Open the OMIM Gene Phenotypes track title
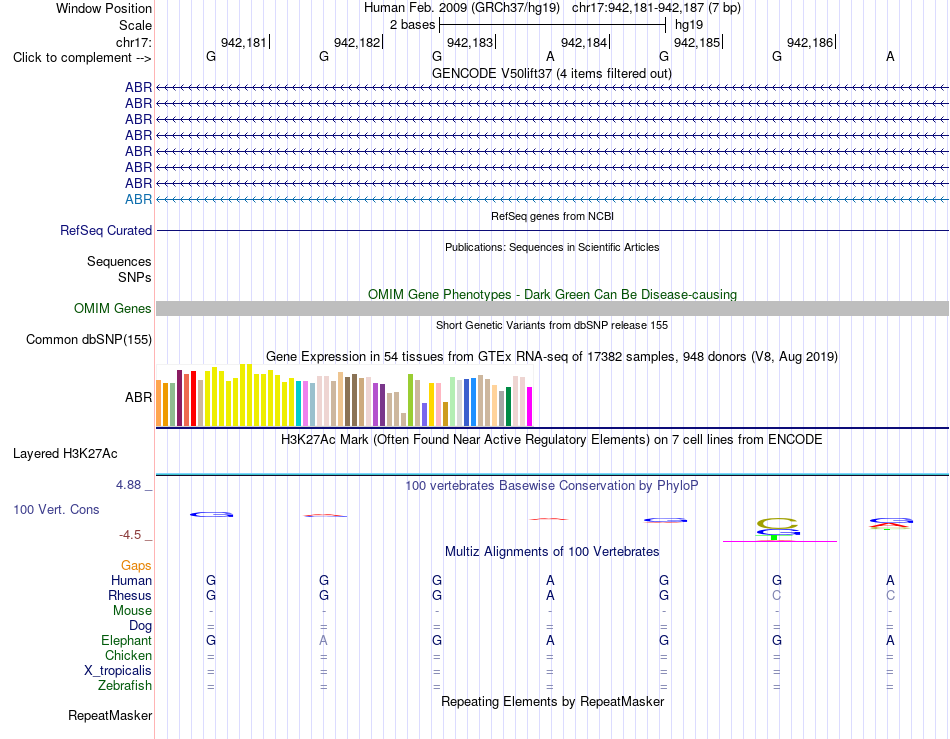This screenshot has width=950, height=739. pos(552,294)
